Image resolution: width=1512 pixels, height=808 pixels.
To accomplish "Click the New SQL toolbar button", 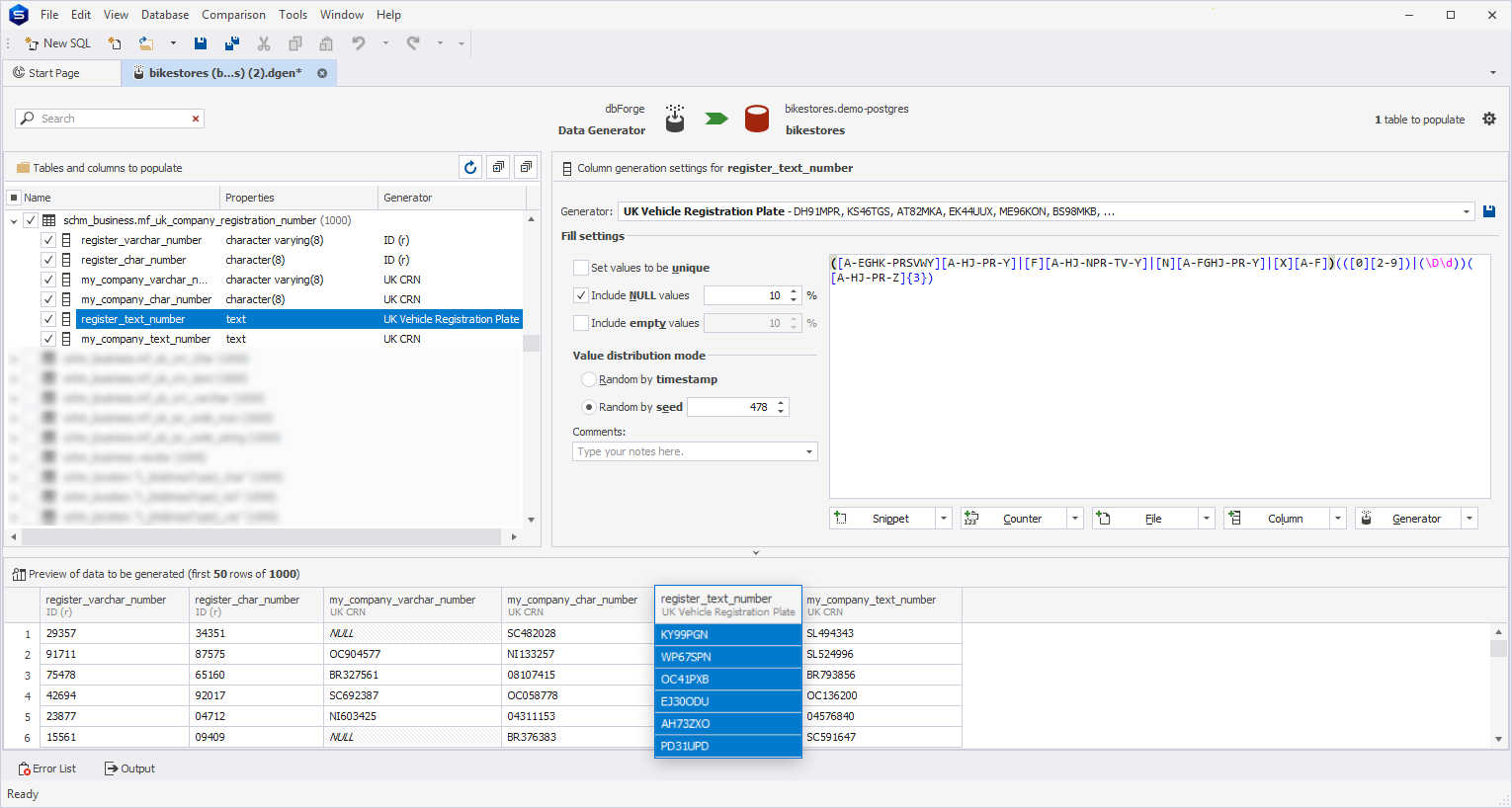I will click(x=57, y=43).
